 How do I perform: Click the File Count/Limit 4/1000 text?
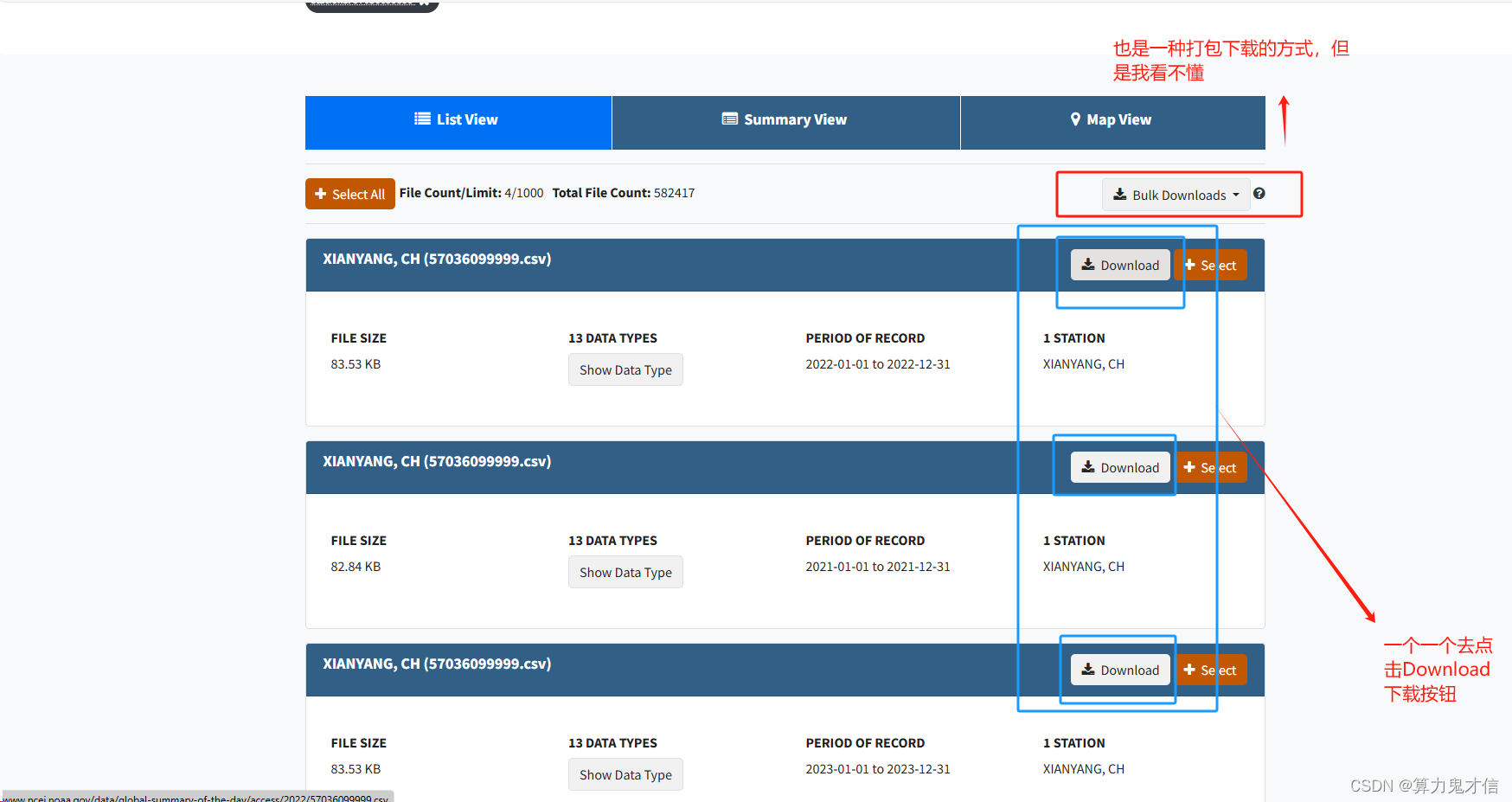point(524,193)
